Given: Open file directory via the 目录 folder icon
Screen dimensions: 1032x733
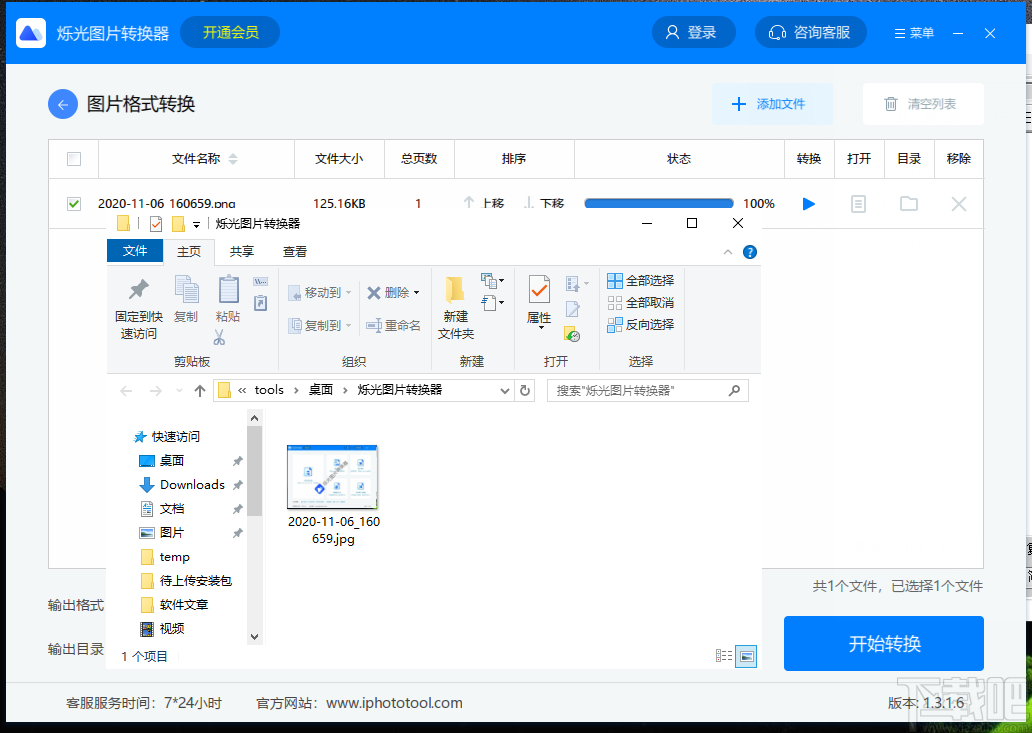Looking at the screenshot, I should [908, 203].
